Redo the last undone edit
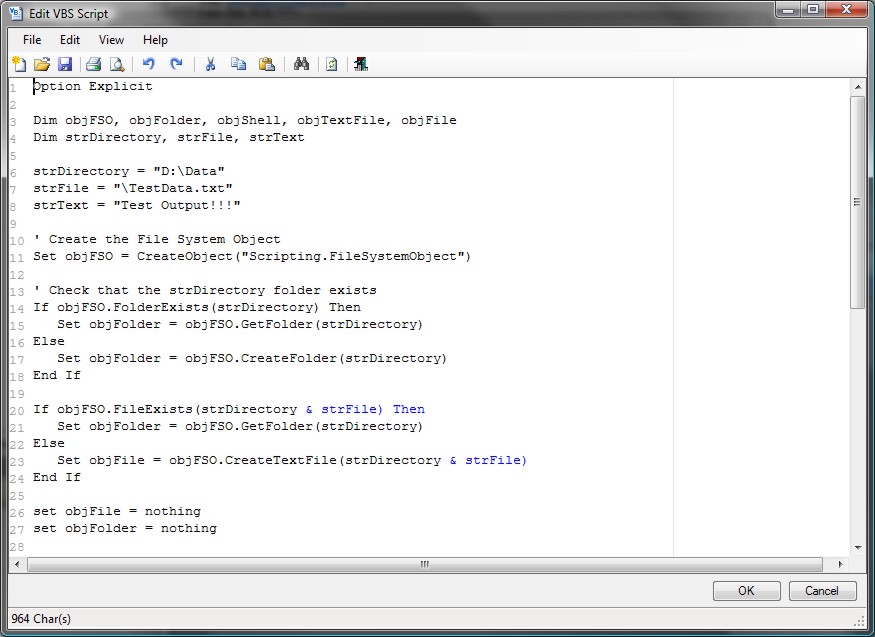 (x=177, y=64)
